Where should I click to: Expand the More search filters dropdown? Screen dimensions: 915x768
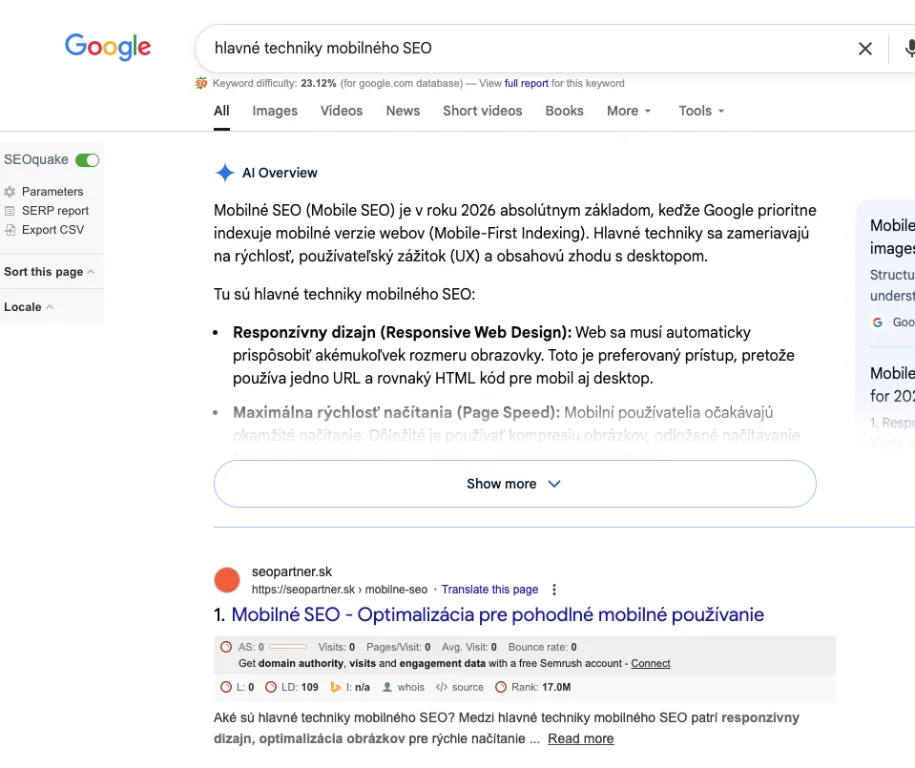tap(629, 111)
